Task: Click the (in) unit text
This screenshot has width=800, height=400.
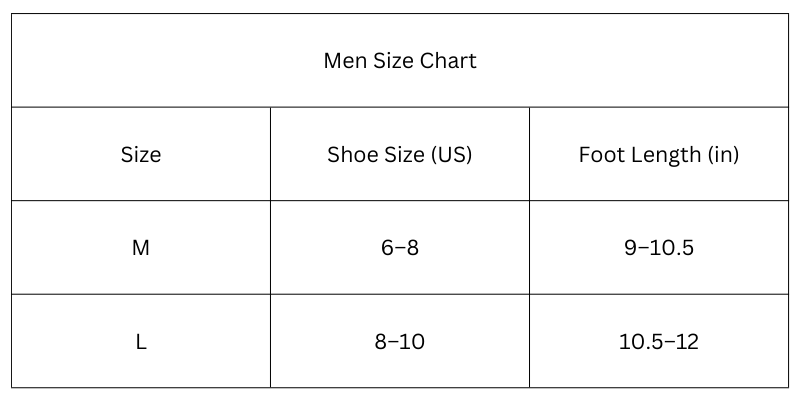Action: 723,155
